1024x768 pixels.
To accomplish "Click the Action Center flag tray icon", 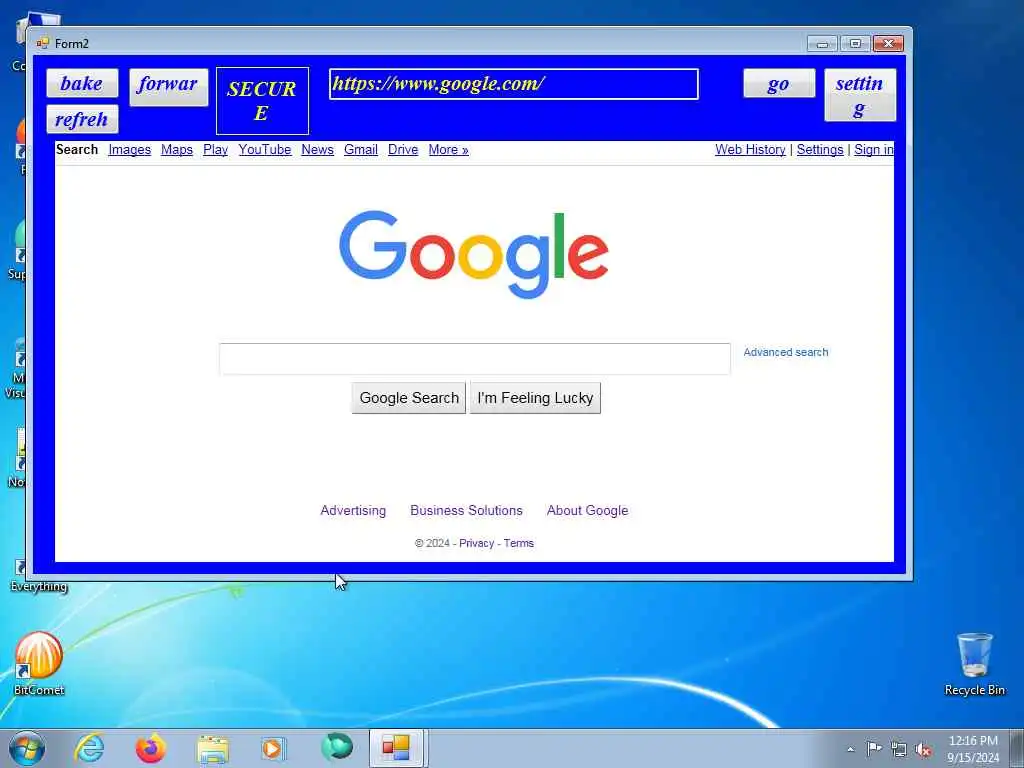I will pyautogui.click(x=874, y=748).
